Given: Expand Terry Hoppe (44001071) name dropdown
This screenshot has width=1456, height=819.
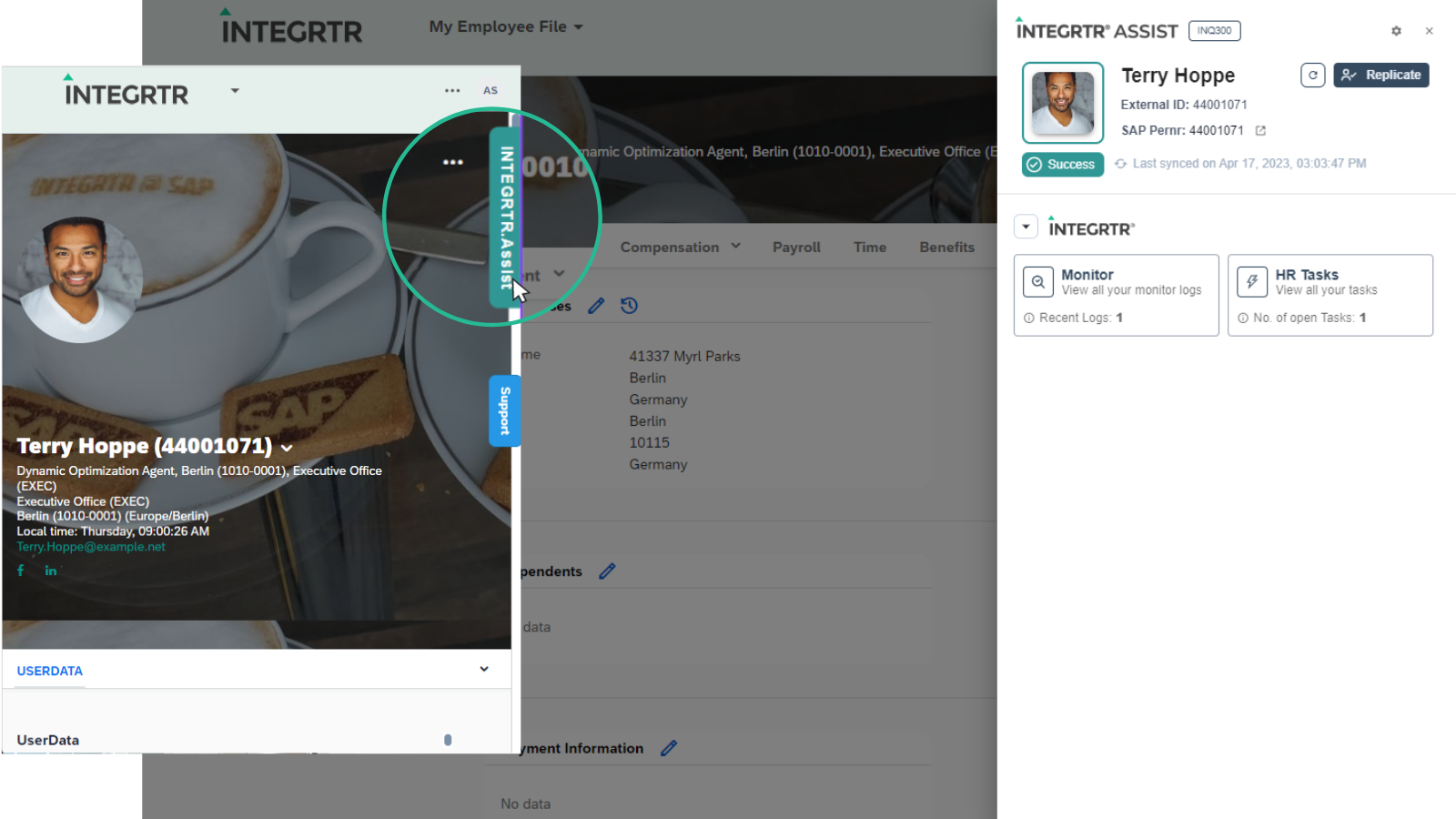Looking at the screenshot, I should (287, 448).
